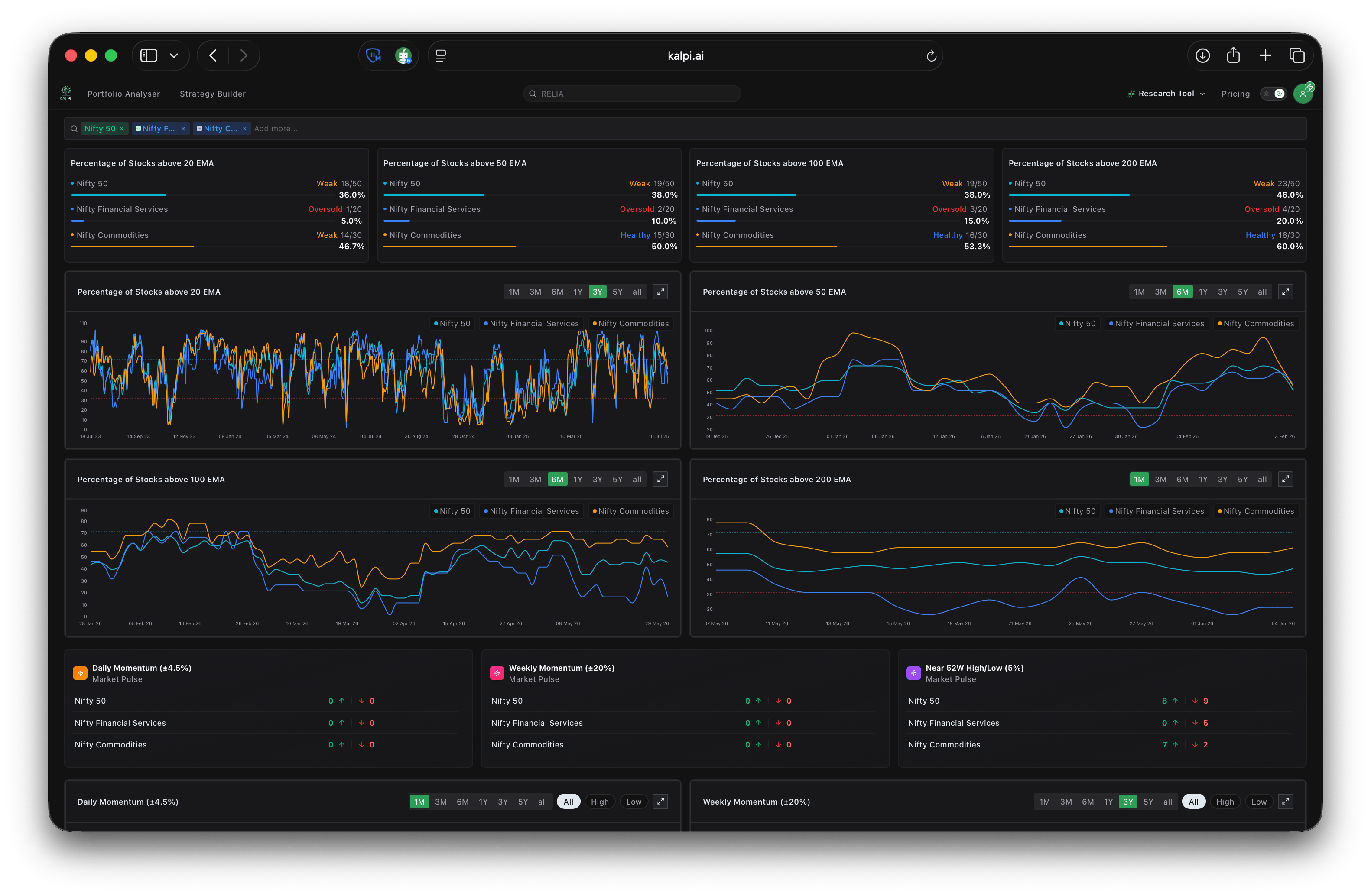
Task: Expand the 200 EMA chart fullscreen
Action: click(x=1286, y=479)
